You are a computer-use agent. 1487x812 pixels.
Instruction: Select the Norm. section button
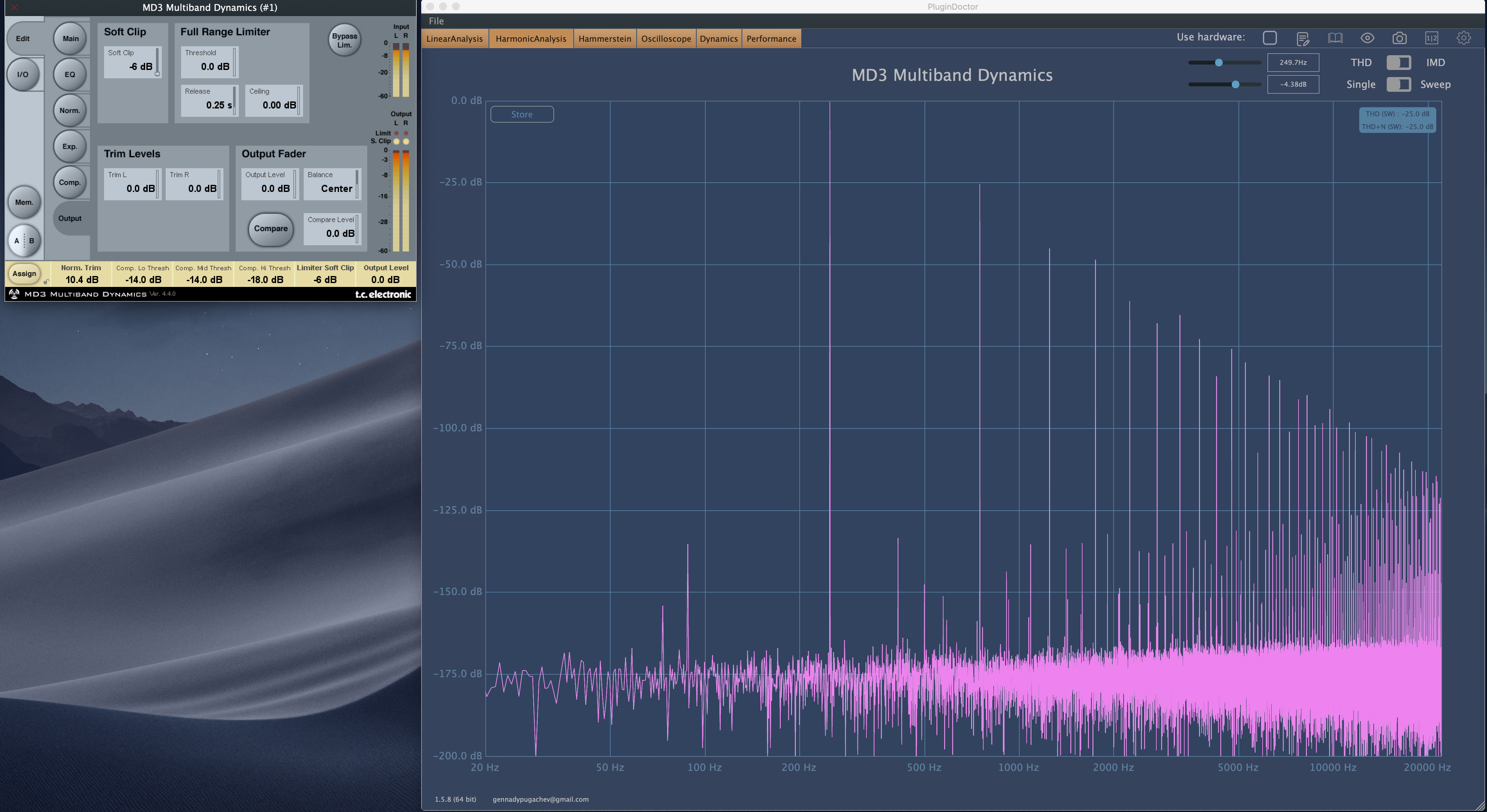coord(70,110)
